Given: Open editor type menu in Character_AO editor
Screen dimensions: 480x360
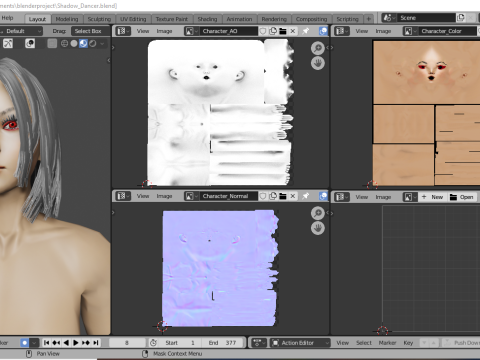Looking at the screenshot, I should click(x=123, y=31).
